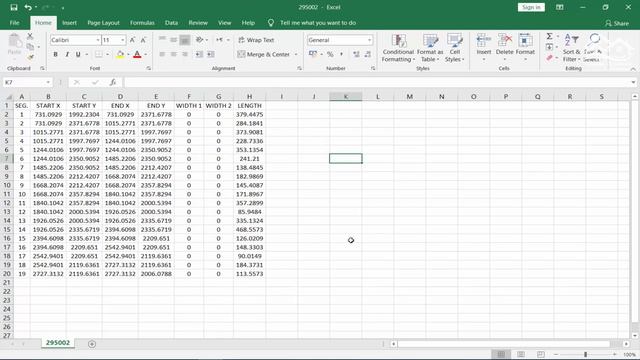
Task: Toggle Underline formatting
Action: (x=78, y=54)
